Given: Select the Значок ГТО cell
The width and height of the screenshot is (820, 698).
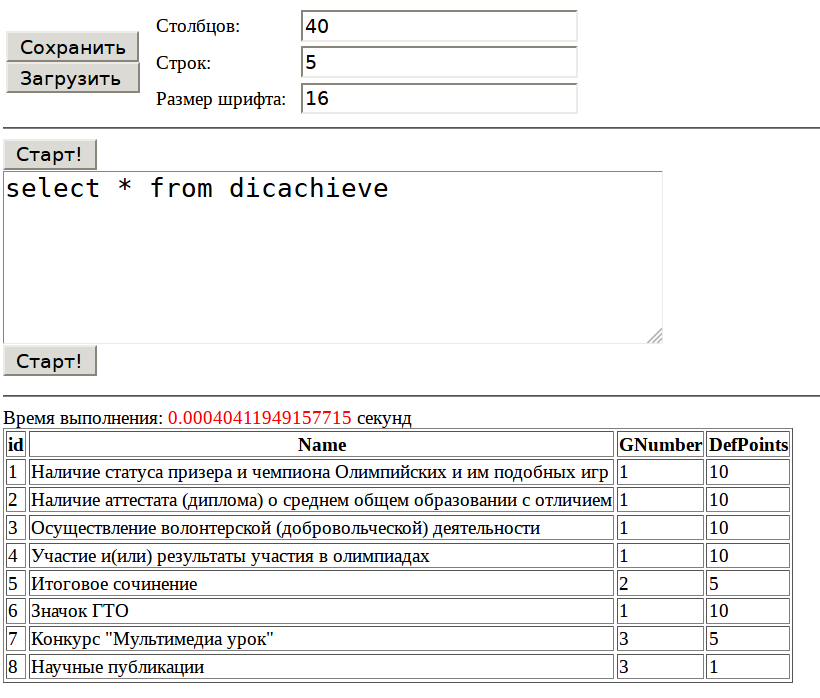Looking at the screenshot, I should point(322,611).
